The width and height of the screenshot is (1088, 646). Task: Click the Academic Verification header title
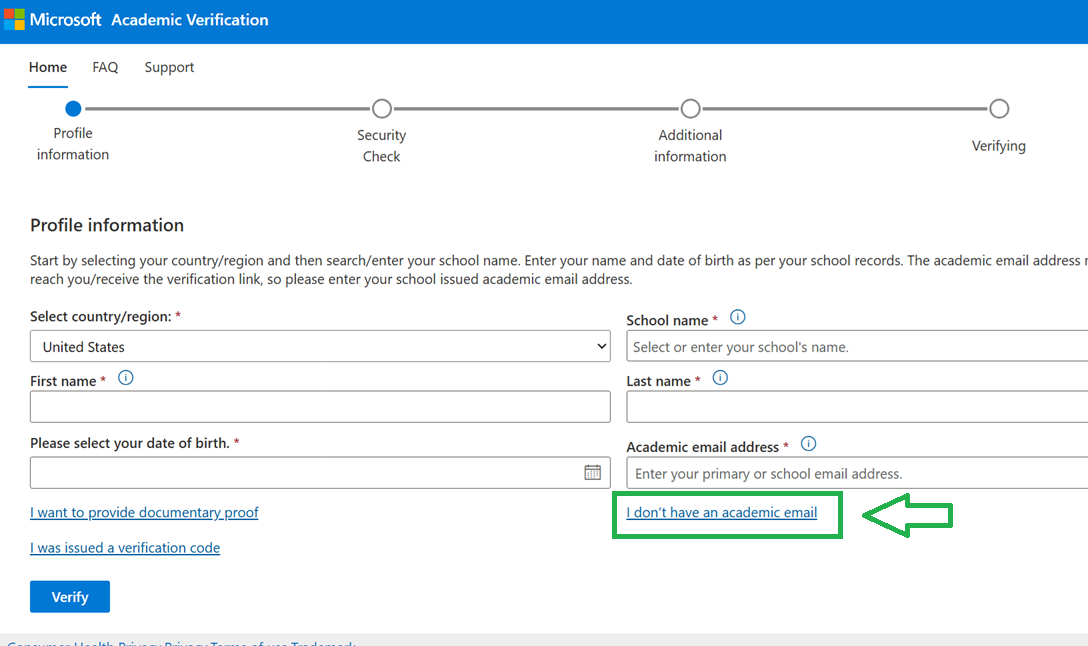pyautogui.click(x=189, y=20)
